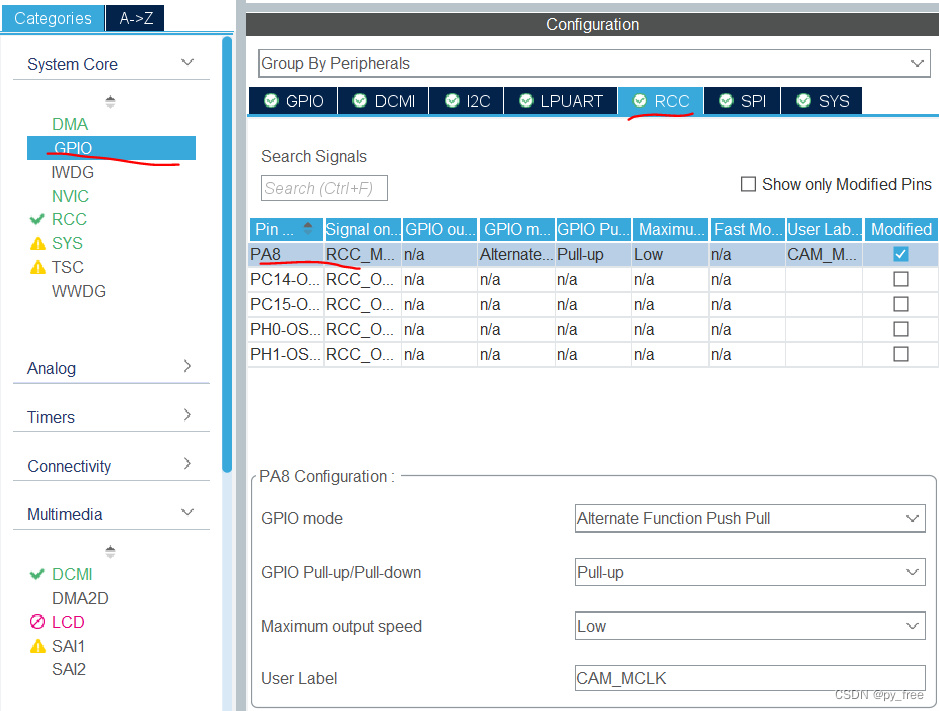Click the check icon on the I2C tab
Screen dimensions: 939x711
(x=453, y=100)
